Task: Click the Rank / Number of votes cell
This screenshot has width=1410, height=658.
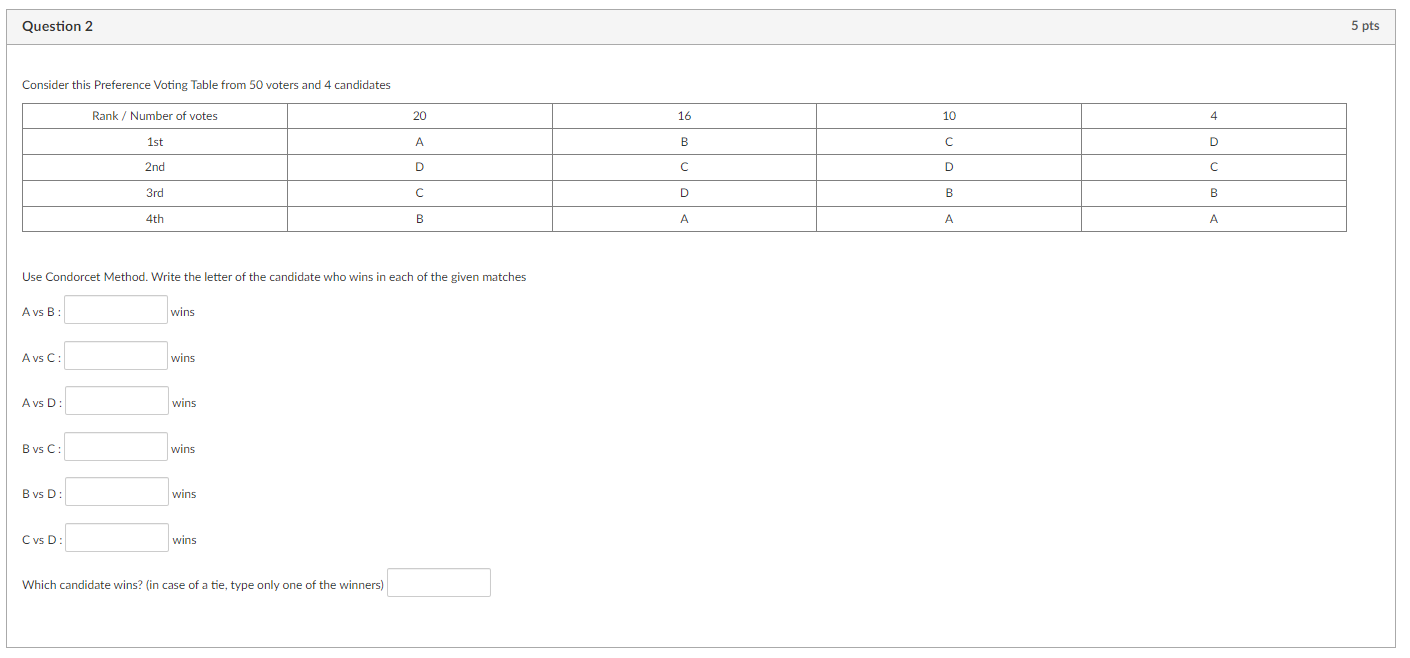Action: point(154,115)
